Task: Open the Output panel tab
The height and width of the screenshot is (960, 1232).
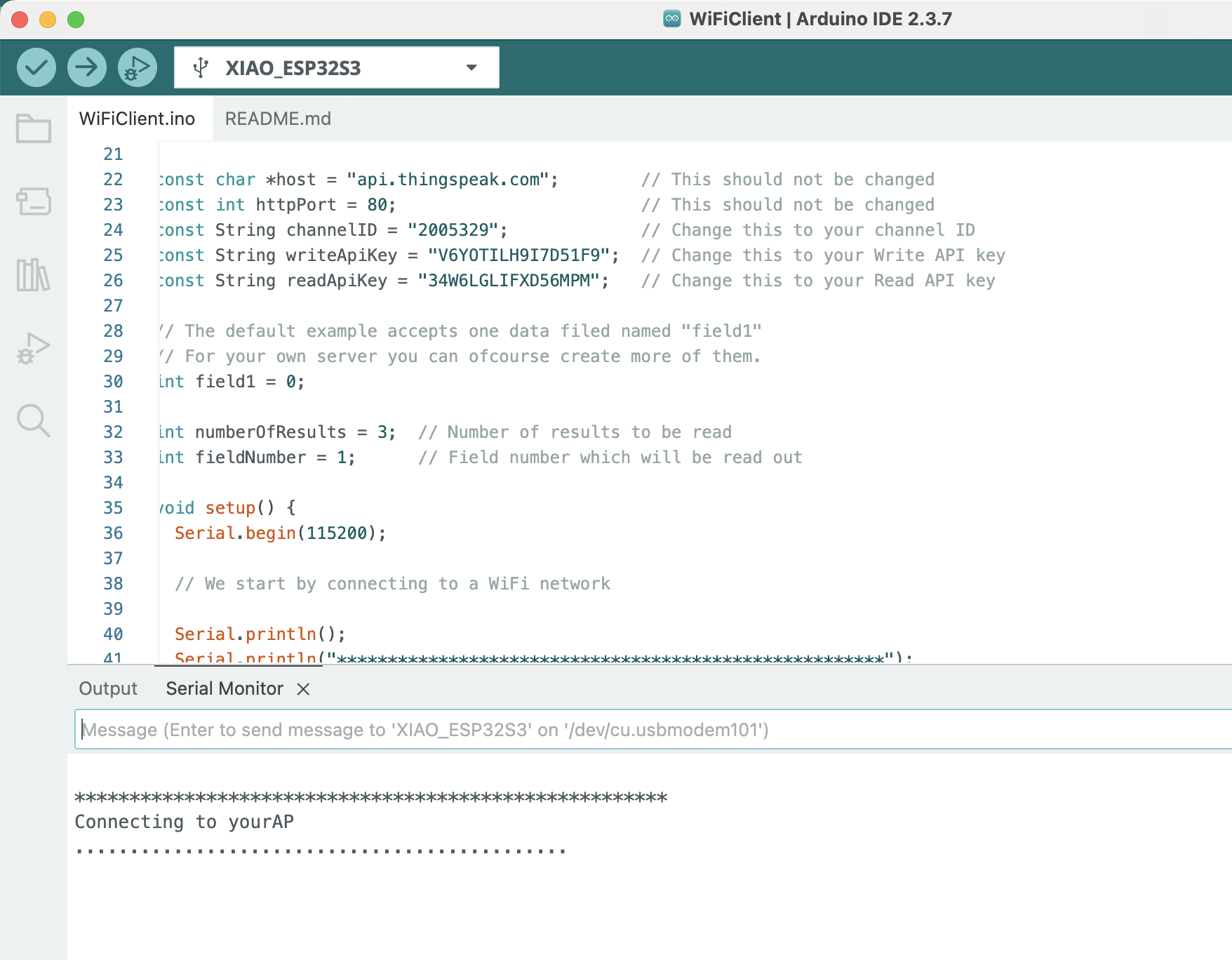Action: pos(108,688)
